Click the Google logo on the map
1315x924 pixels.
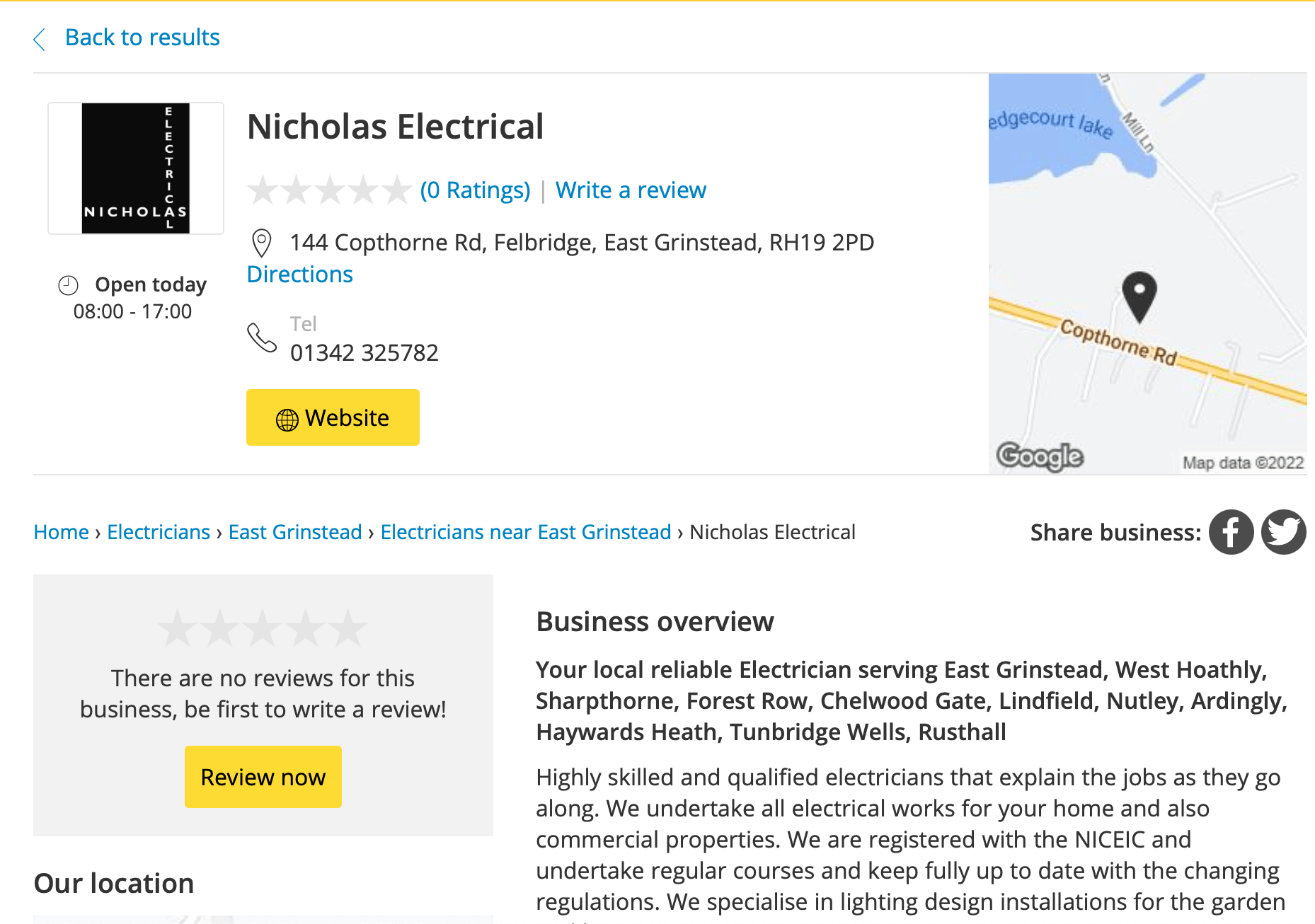(1039, 456)
